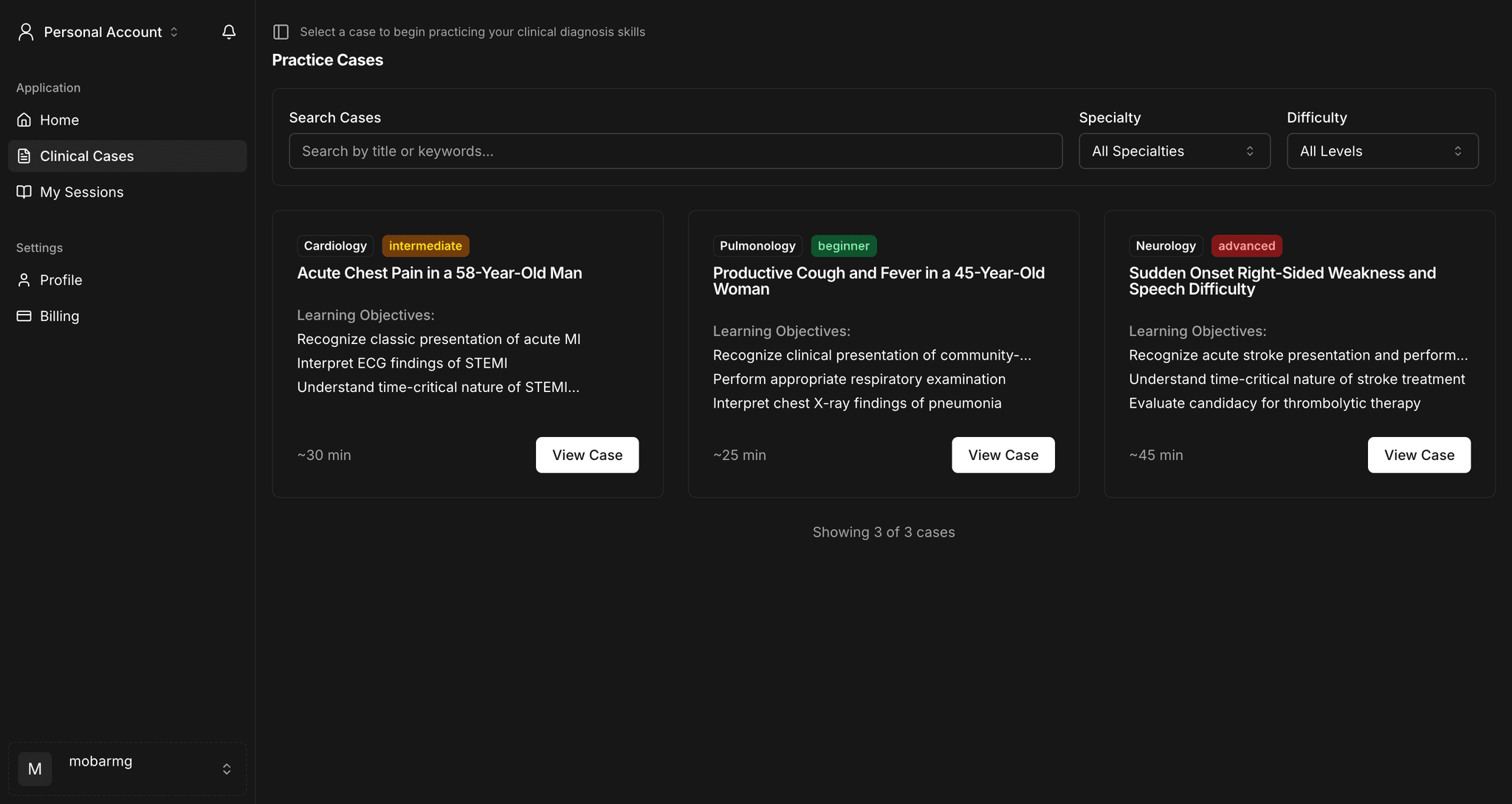Click the notification bell icon

pos(229,32)
